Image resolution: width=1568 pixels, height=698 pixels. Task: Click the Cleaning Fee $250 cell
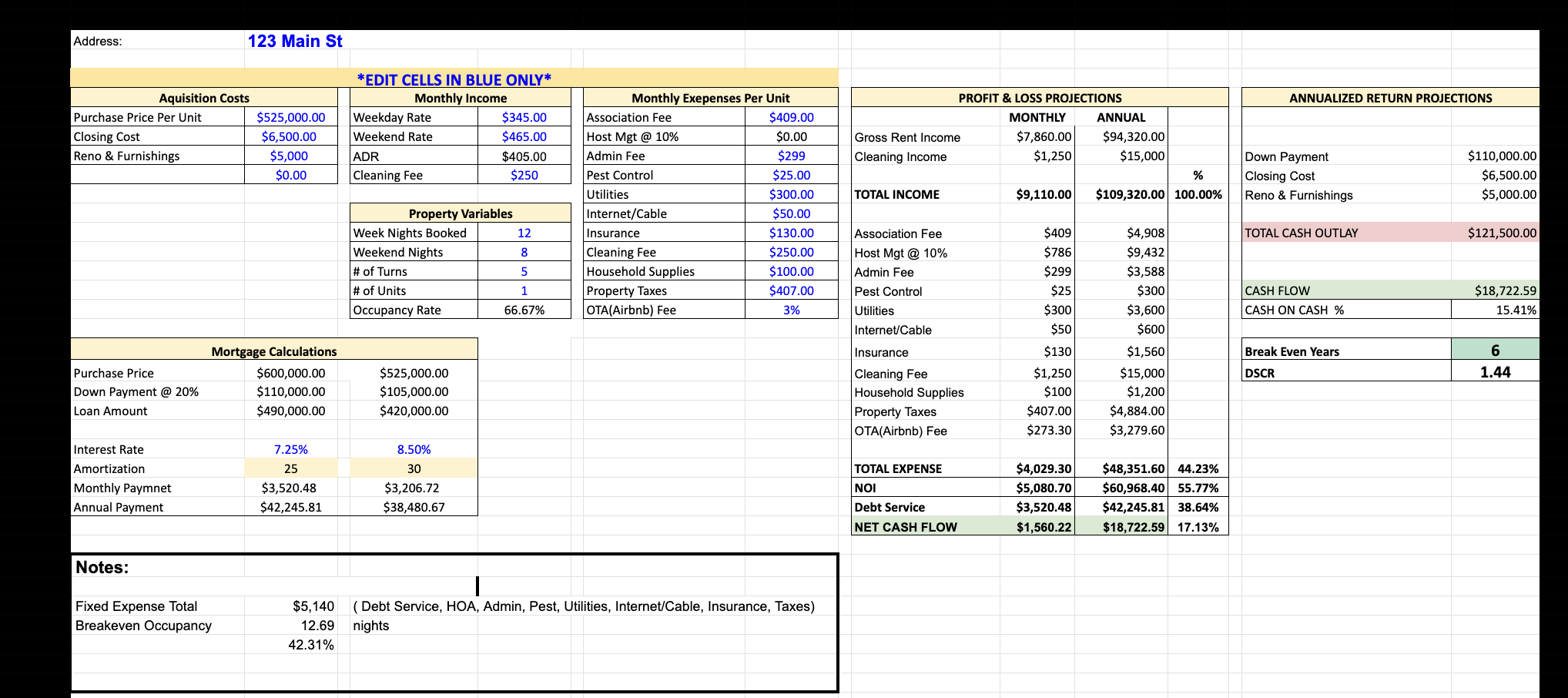[524, 175]
